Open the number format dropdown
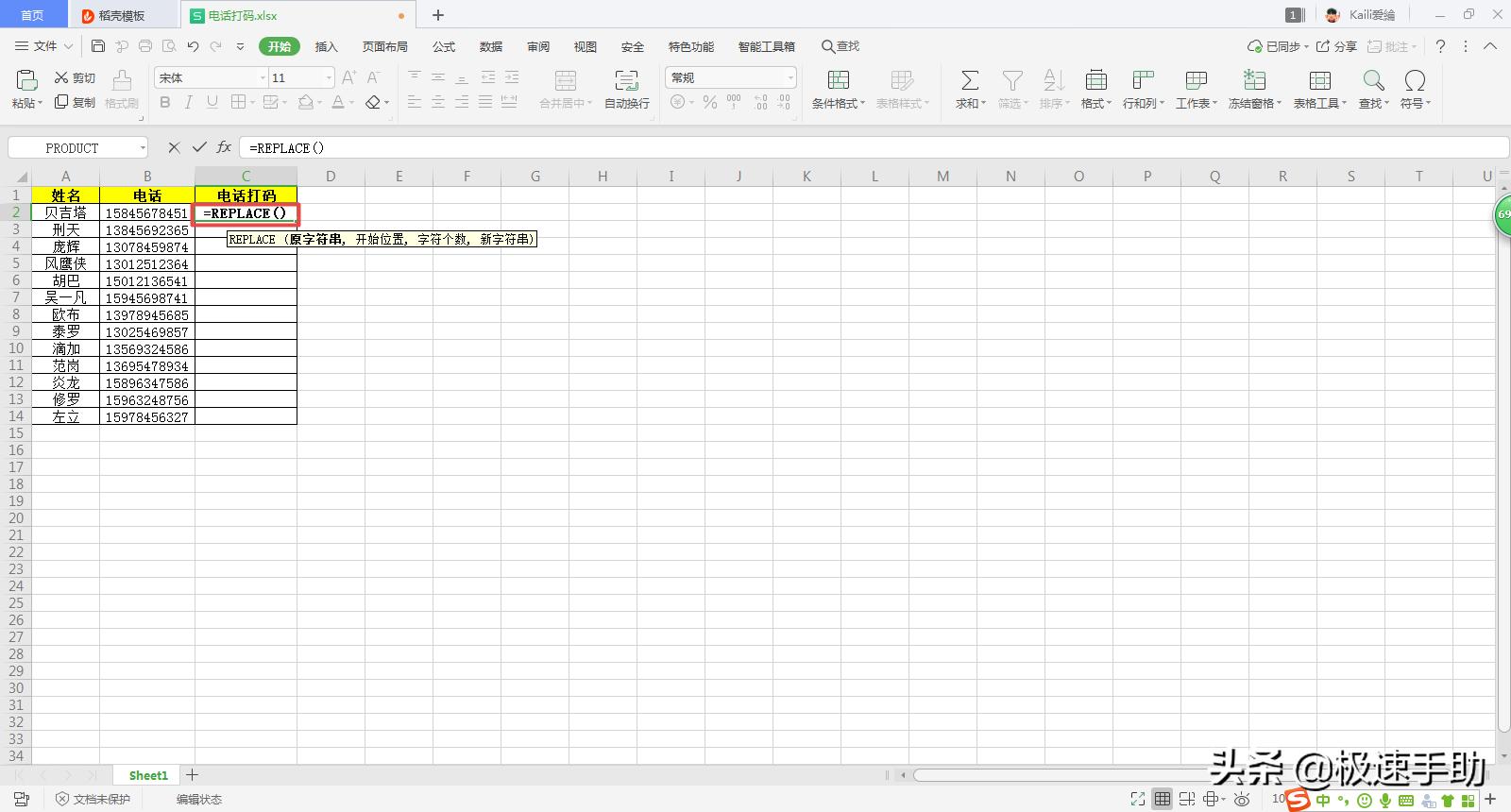The height and width of the screenshot is (812, 1511). point(790,77)
